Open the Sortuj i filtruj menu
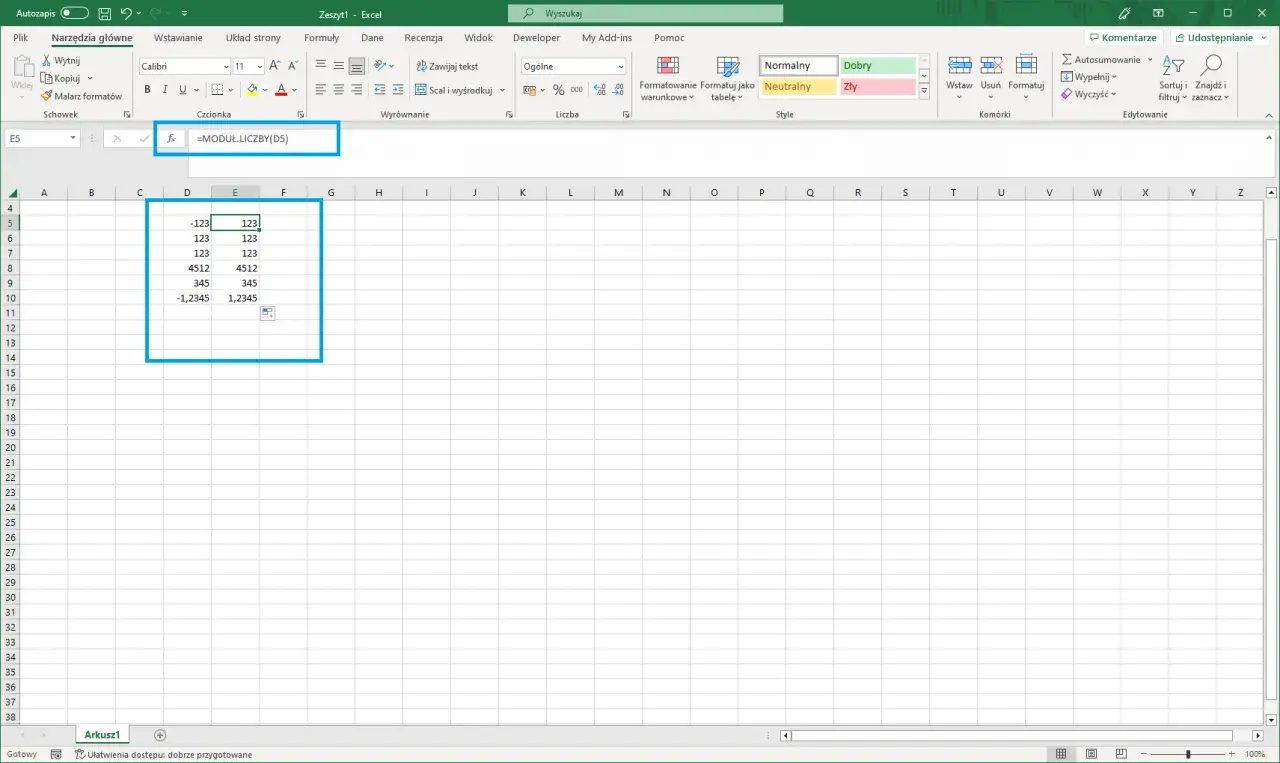 click(1173, 79)
